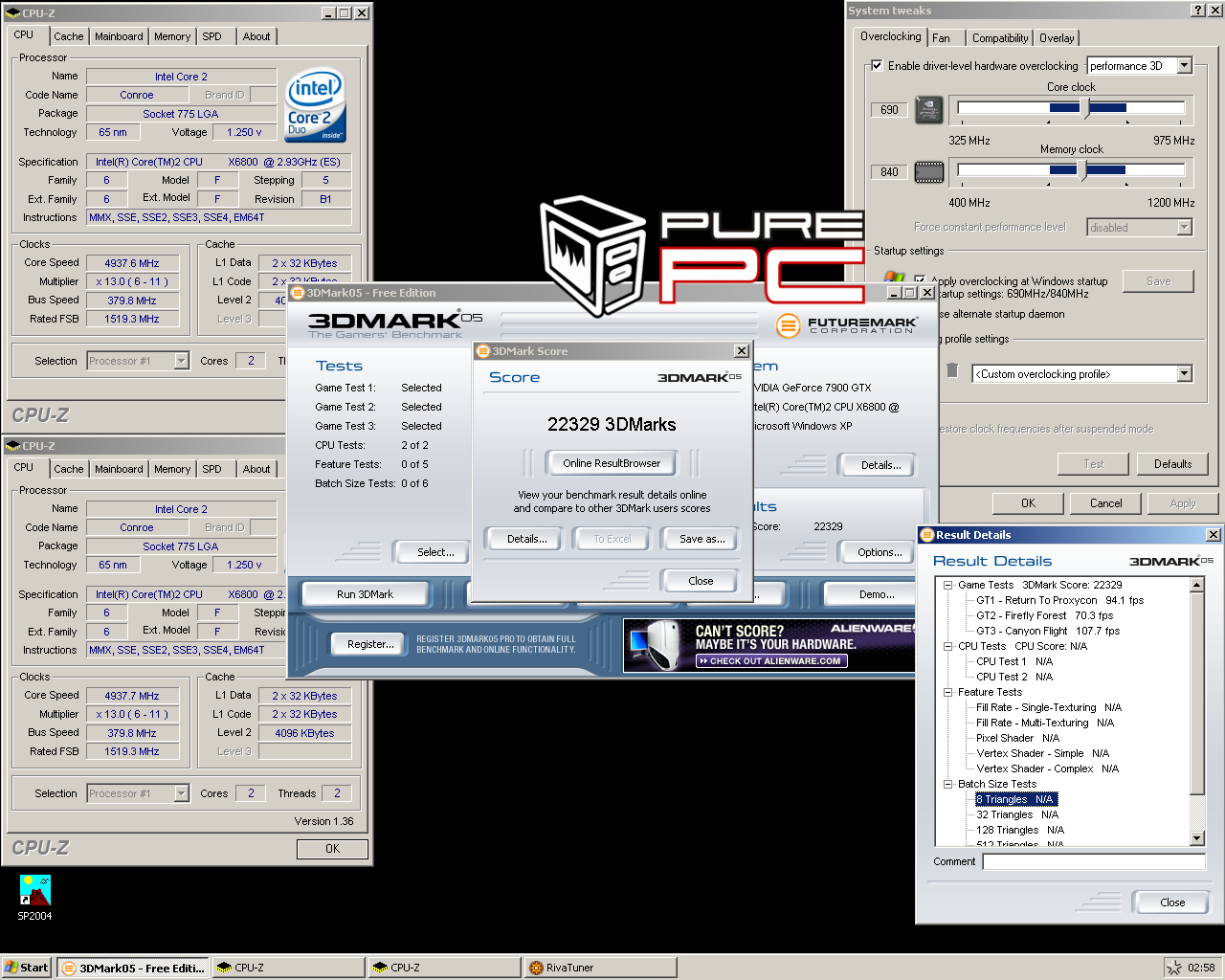This screenshot has width=1225, height=980.
Task: Click the Comment input field
Action: (1095, 862)
